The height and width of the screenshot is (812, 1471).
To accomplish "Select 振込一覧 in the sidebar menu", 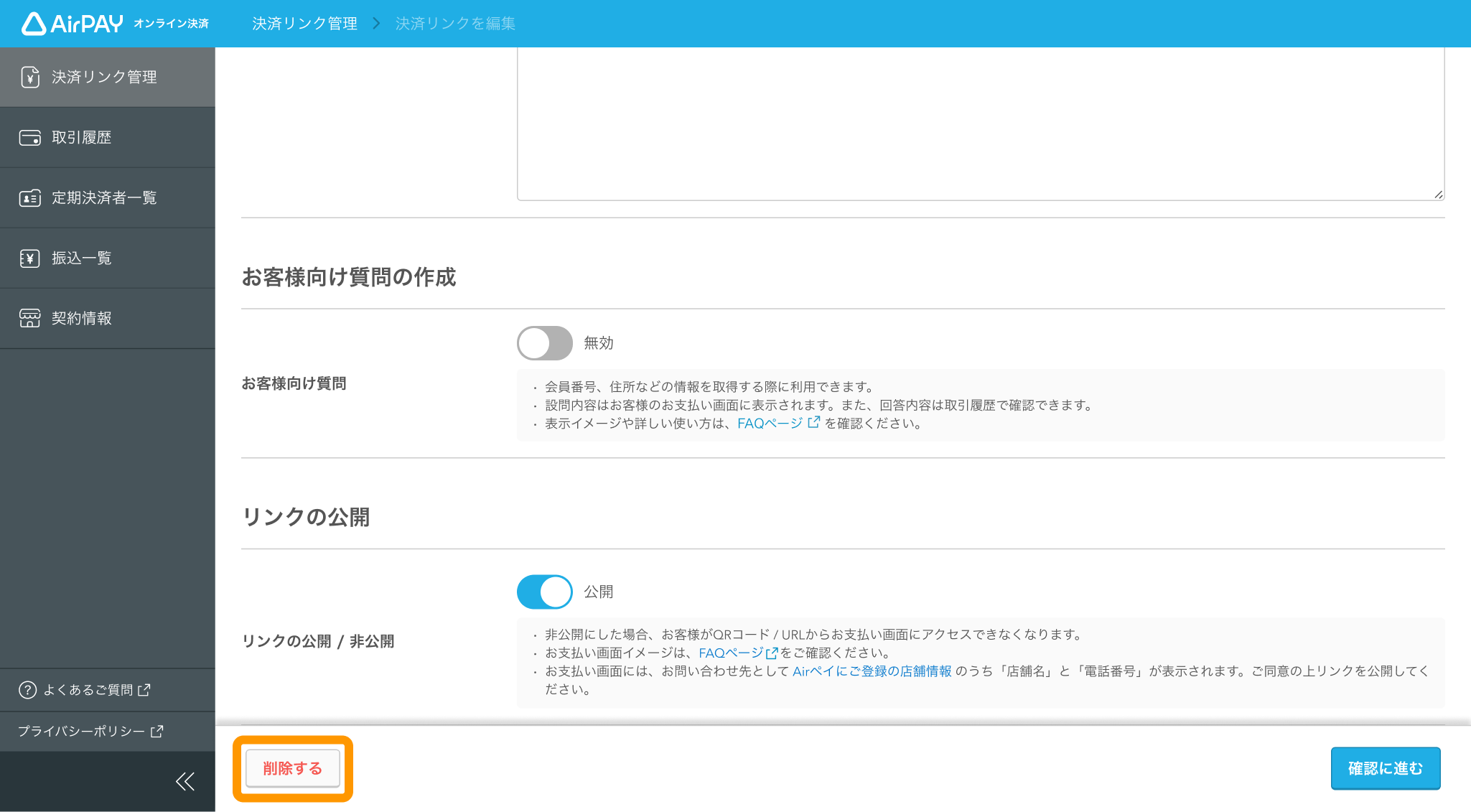I will click(81, 258).
